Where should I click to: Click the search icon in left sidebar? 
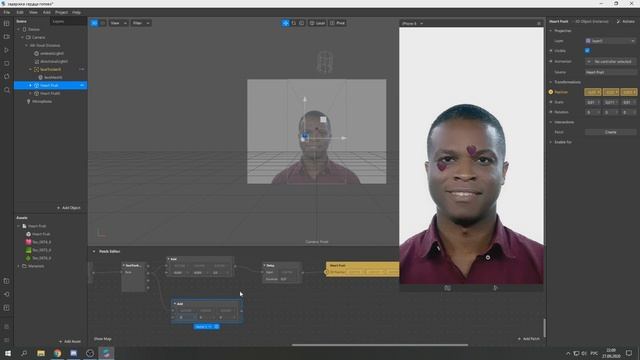7,90
